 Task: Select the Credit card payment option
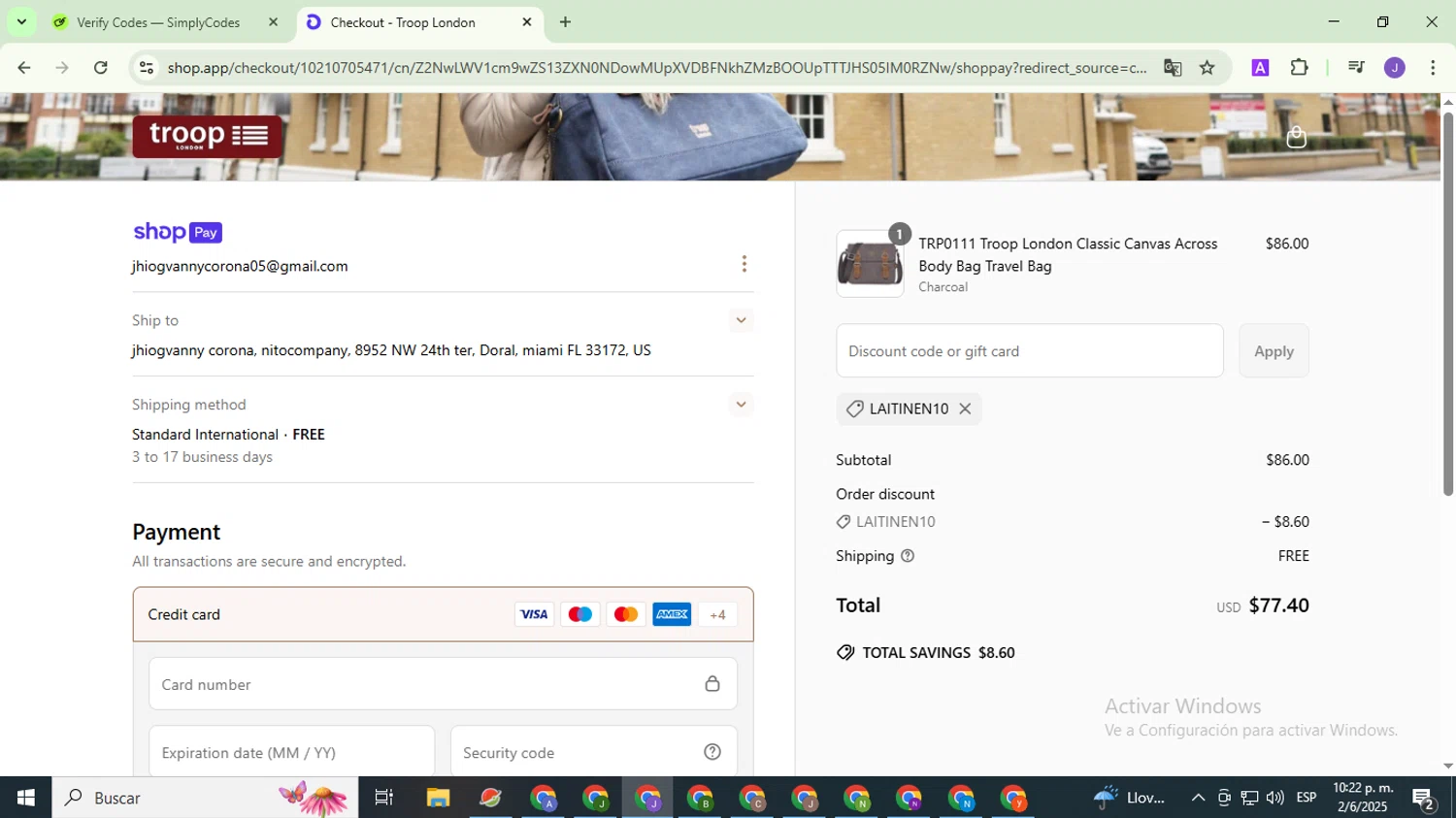click(443, 614)
